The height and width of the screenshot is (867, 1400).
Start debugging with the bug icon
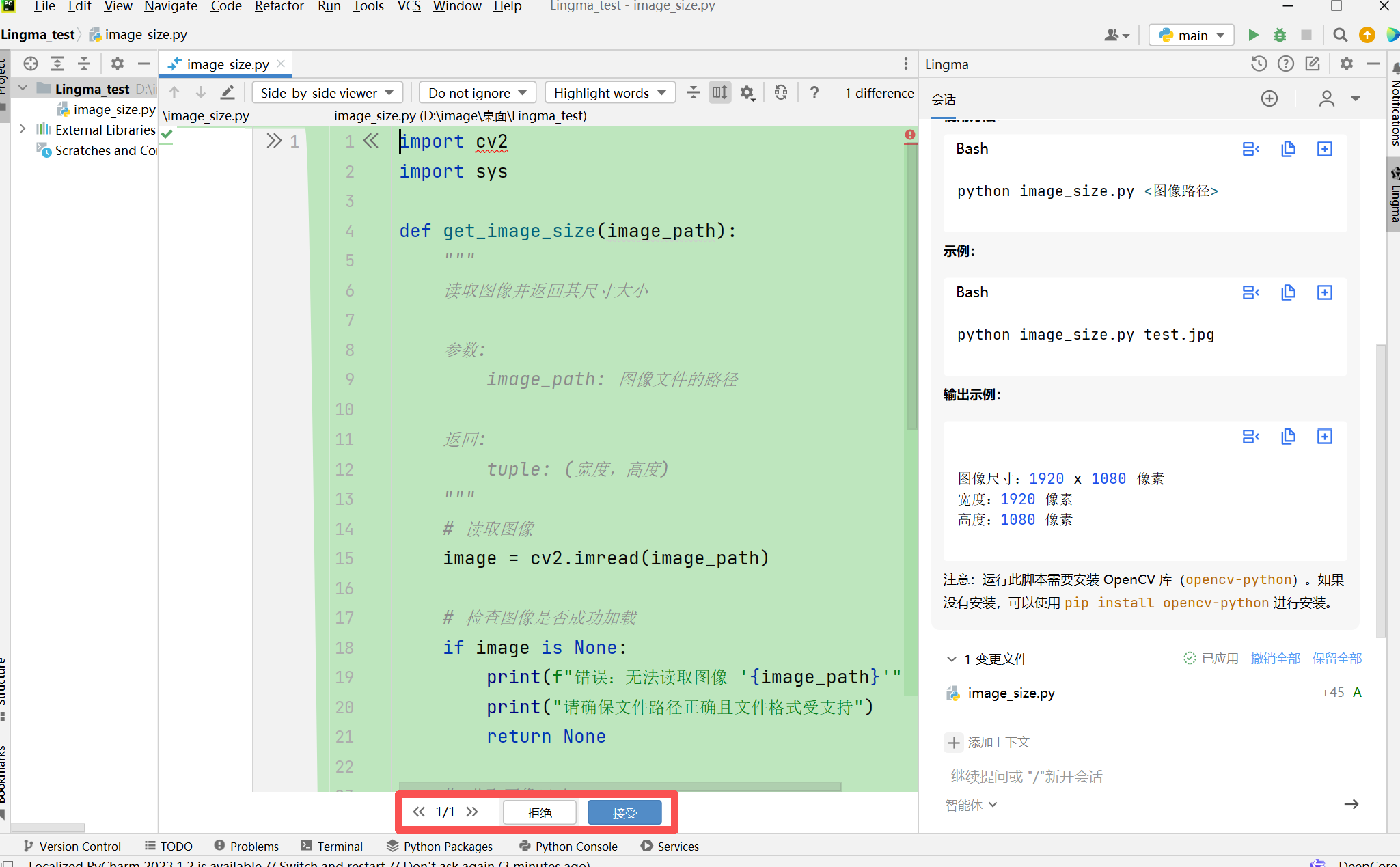(x=1280, y=36)
